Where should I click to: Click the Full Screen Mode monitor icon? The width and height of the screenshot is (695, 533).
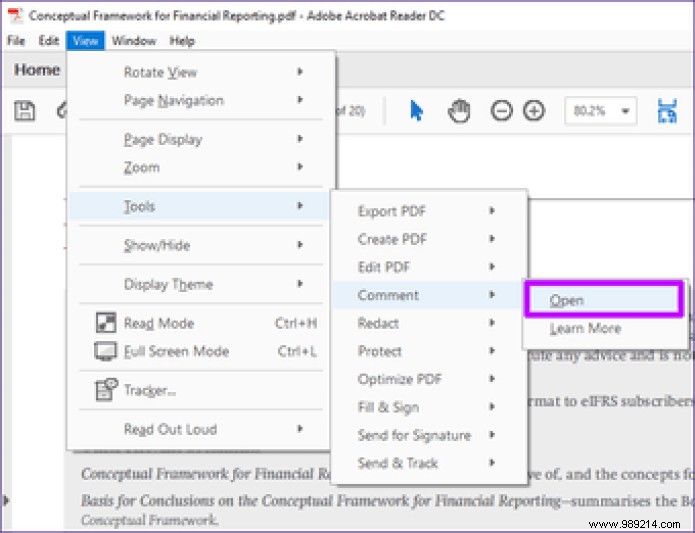coord(106,351)
